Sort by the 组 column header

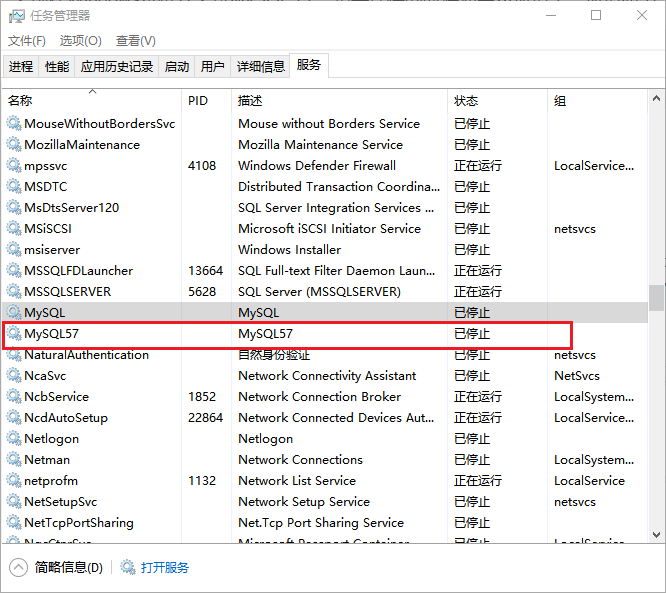(x=598, y=101)
